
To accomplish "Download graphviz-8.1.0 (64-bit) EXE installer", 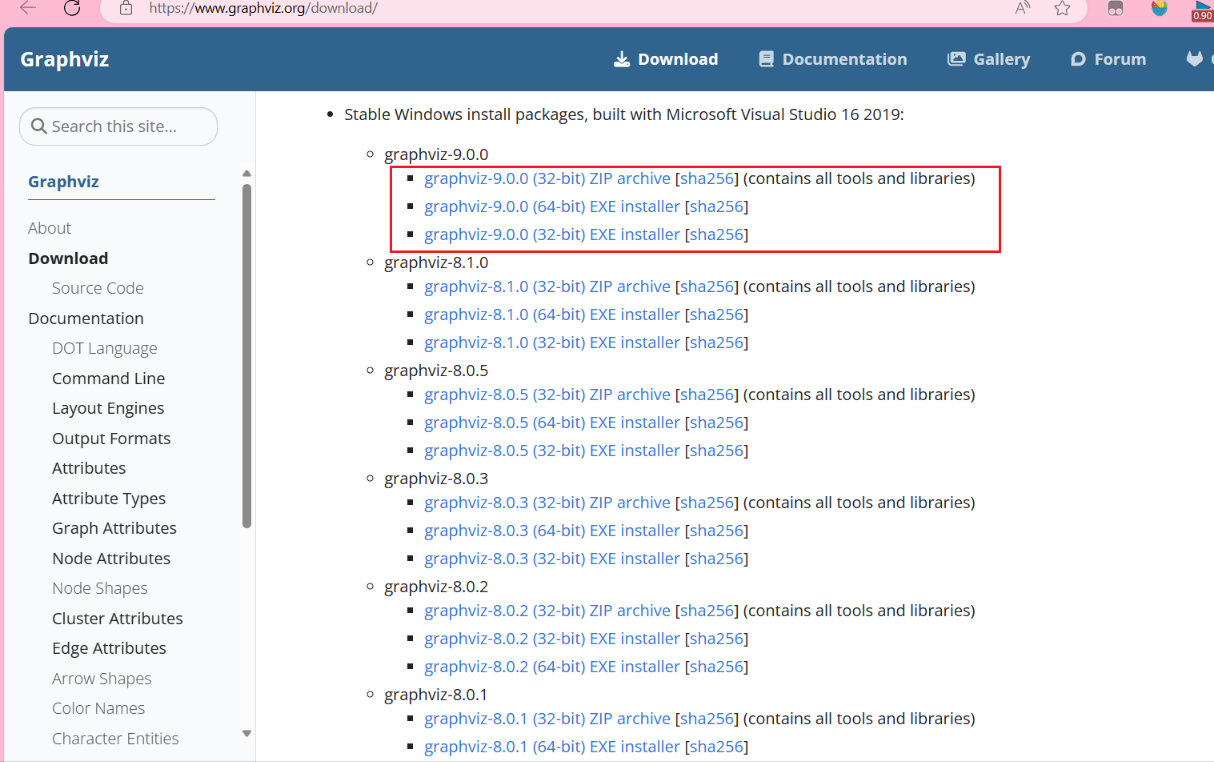I will pyautogui.click(x=552, y=314).
